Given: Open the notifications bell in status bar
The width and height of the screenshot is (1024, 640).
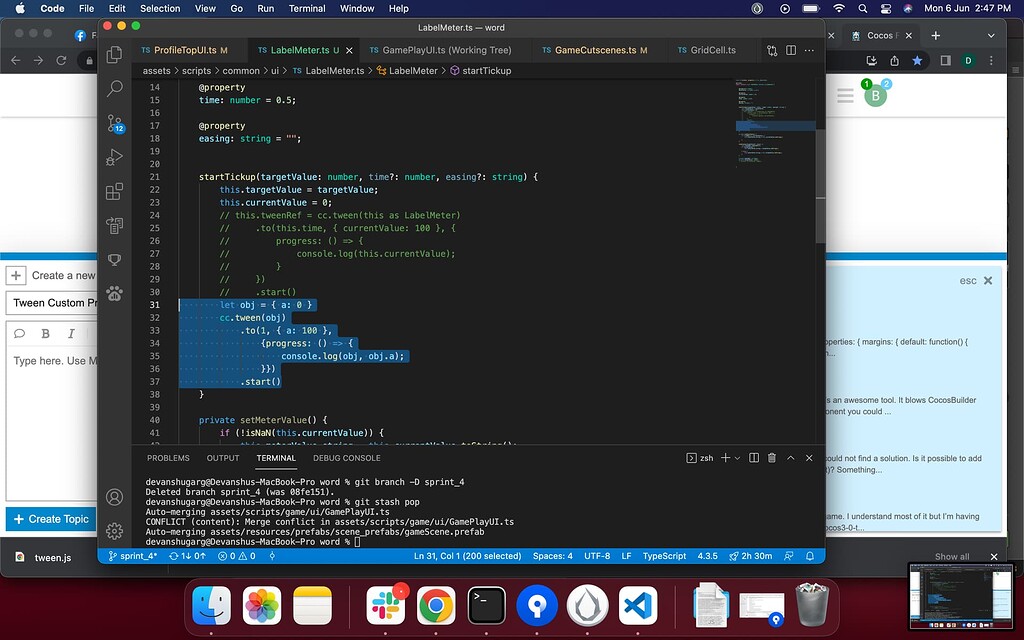Looking at the screenshot, I should (x=811, y=556).
